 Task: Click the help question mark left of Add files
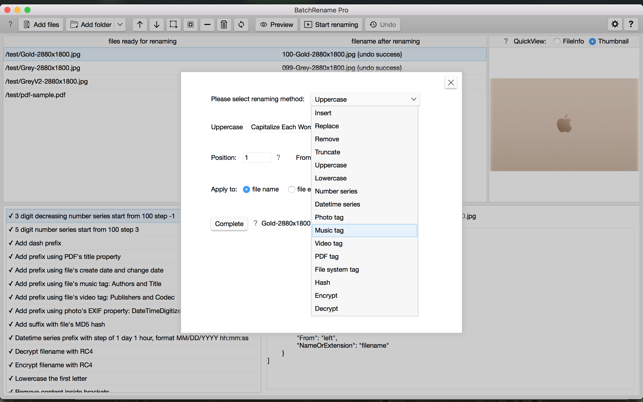(10, 25)
